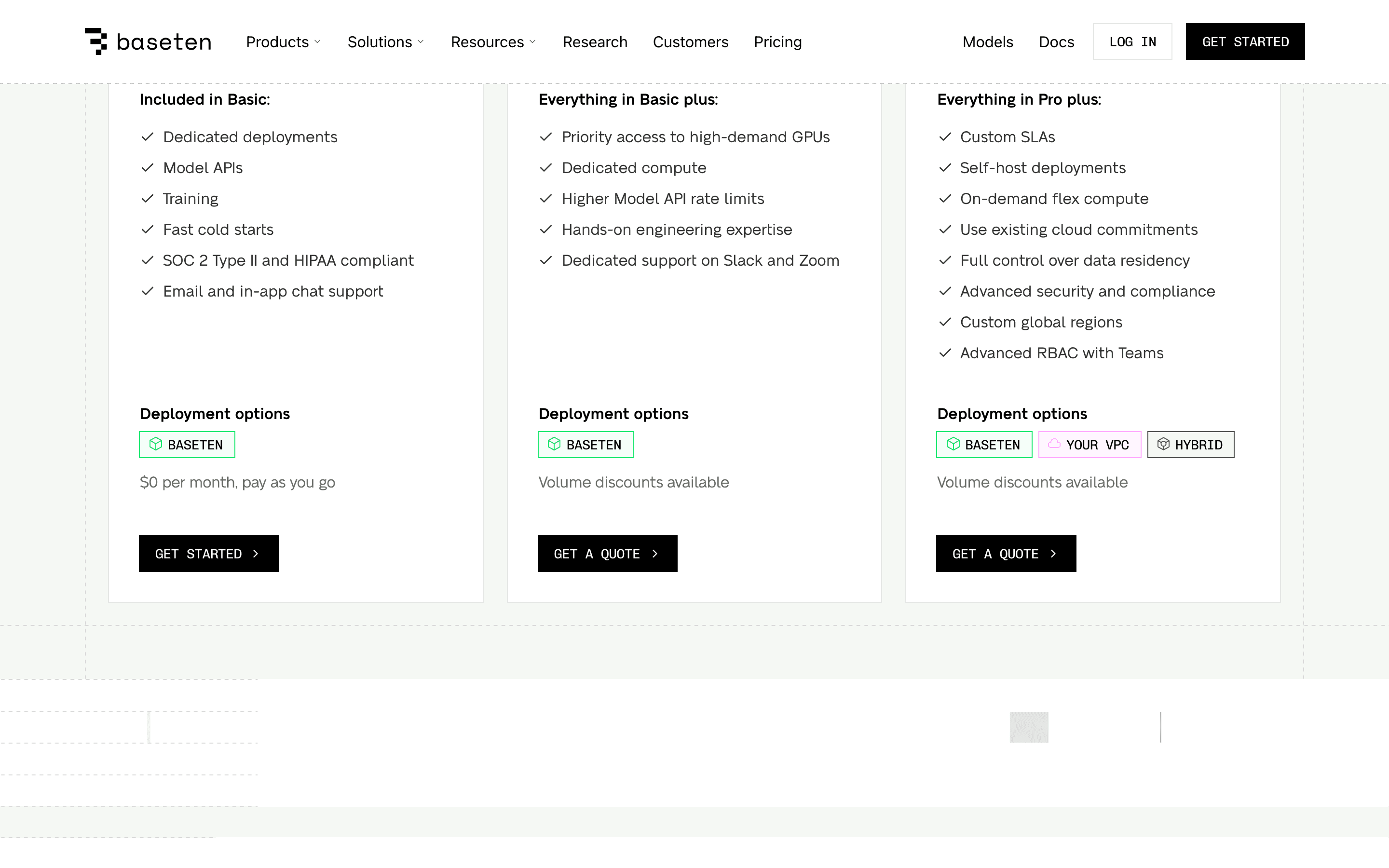1389x868 pixels.
Task: Click the HYBRID deployment badge
Action: point(1190,444)
